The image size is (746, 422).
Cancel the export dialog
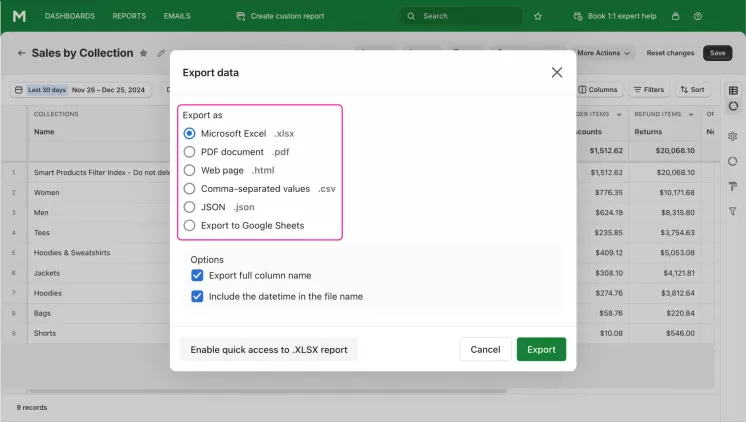[x=485, y=350]
